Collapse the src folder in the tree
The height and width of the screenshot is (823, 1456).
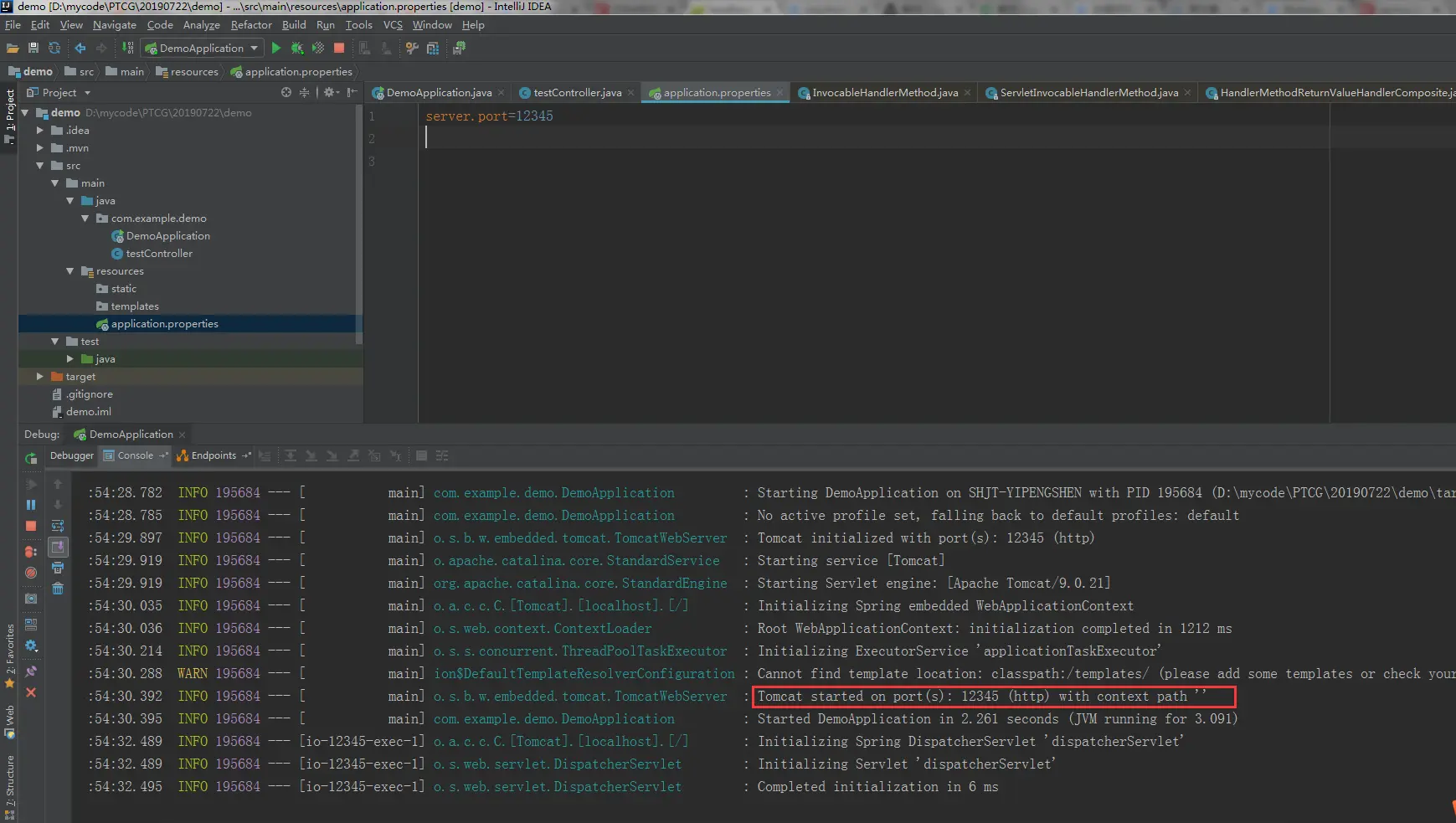click(x=39, y=166)
